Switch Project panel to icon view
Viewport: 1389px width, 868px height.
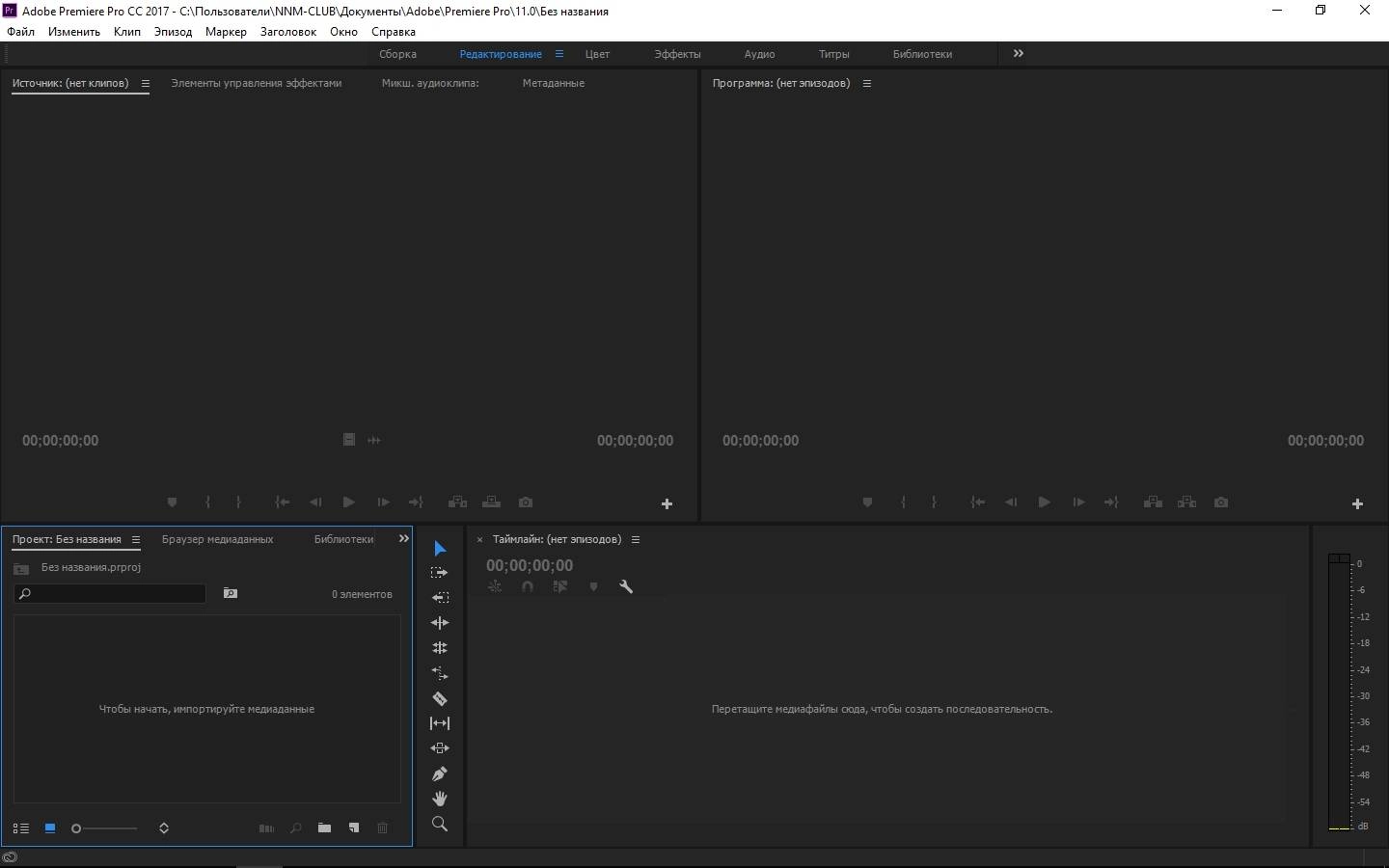coord(50,828)
